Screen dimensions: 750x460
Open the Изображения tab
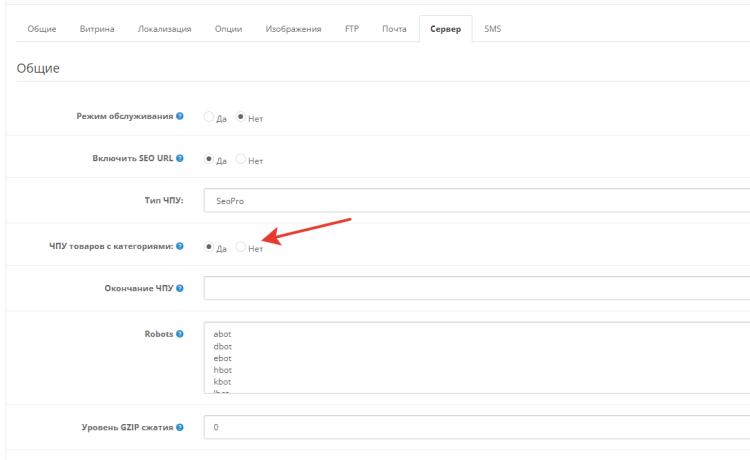tap(293, 29)
